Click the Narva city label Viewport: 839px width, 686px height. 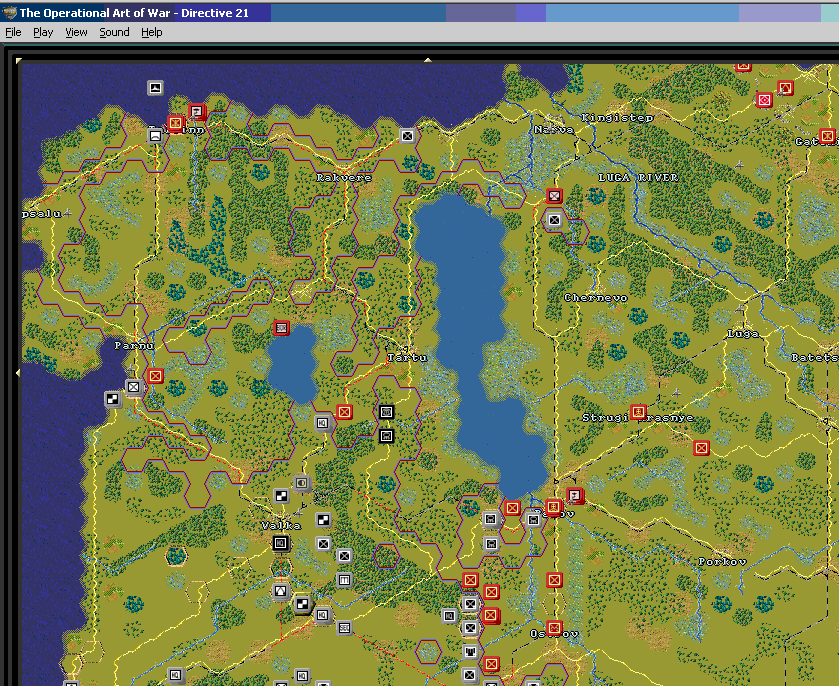[554, 129]
